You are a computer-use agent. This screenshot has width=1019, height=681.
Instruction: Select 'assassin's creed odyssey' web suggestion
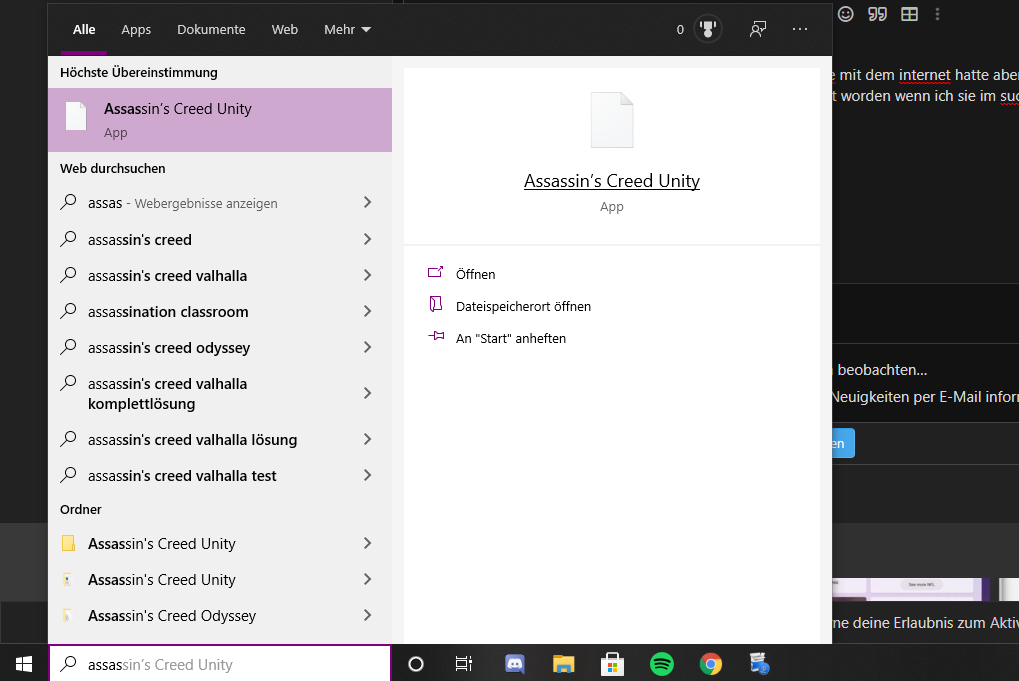point(220,348)
